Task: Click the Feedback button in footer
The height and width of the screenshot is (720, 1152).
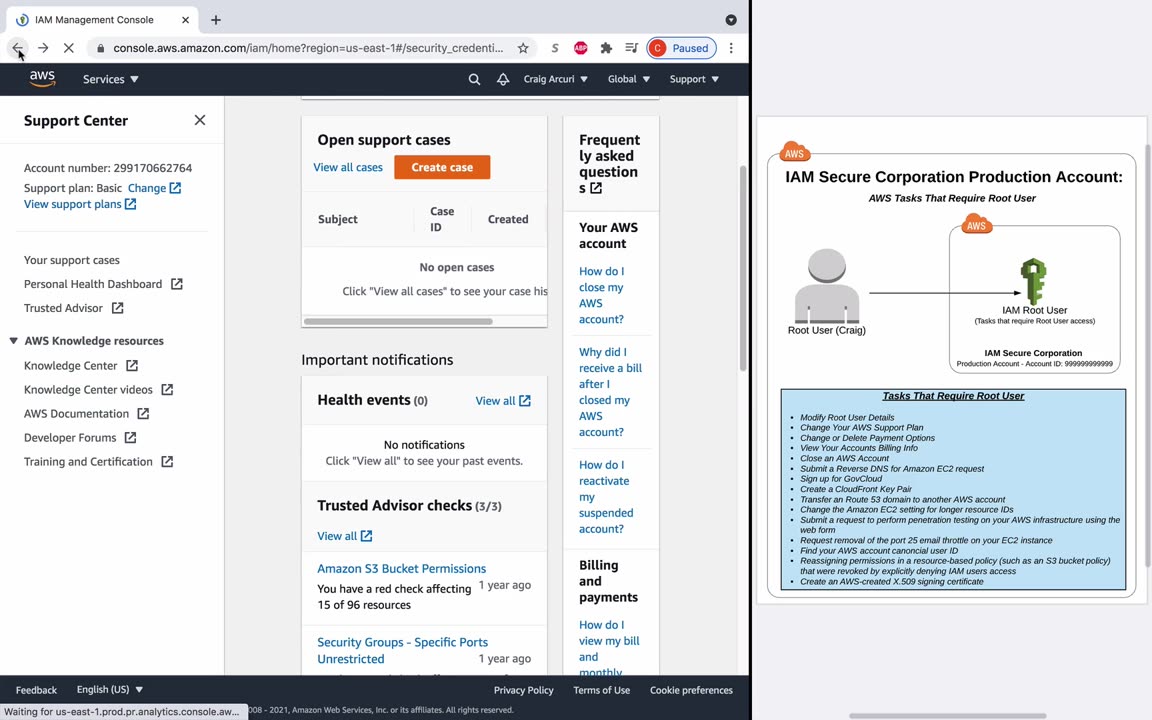Action: (x=36, y=690)
